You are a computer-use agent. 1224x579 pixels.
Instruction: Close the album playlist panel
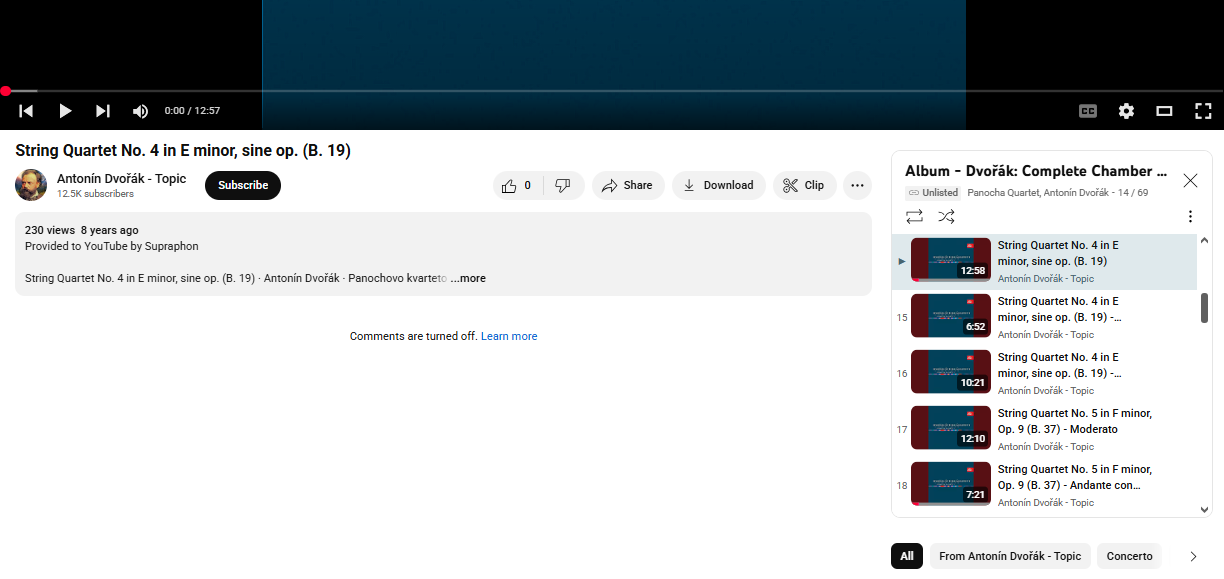coord(1190,181)
